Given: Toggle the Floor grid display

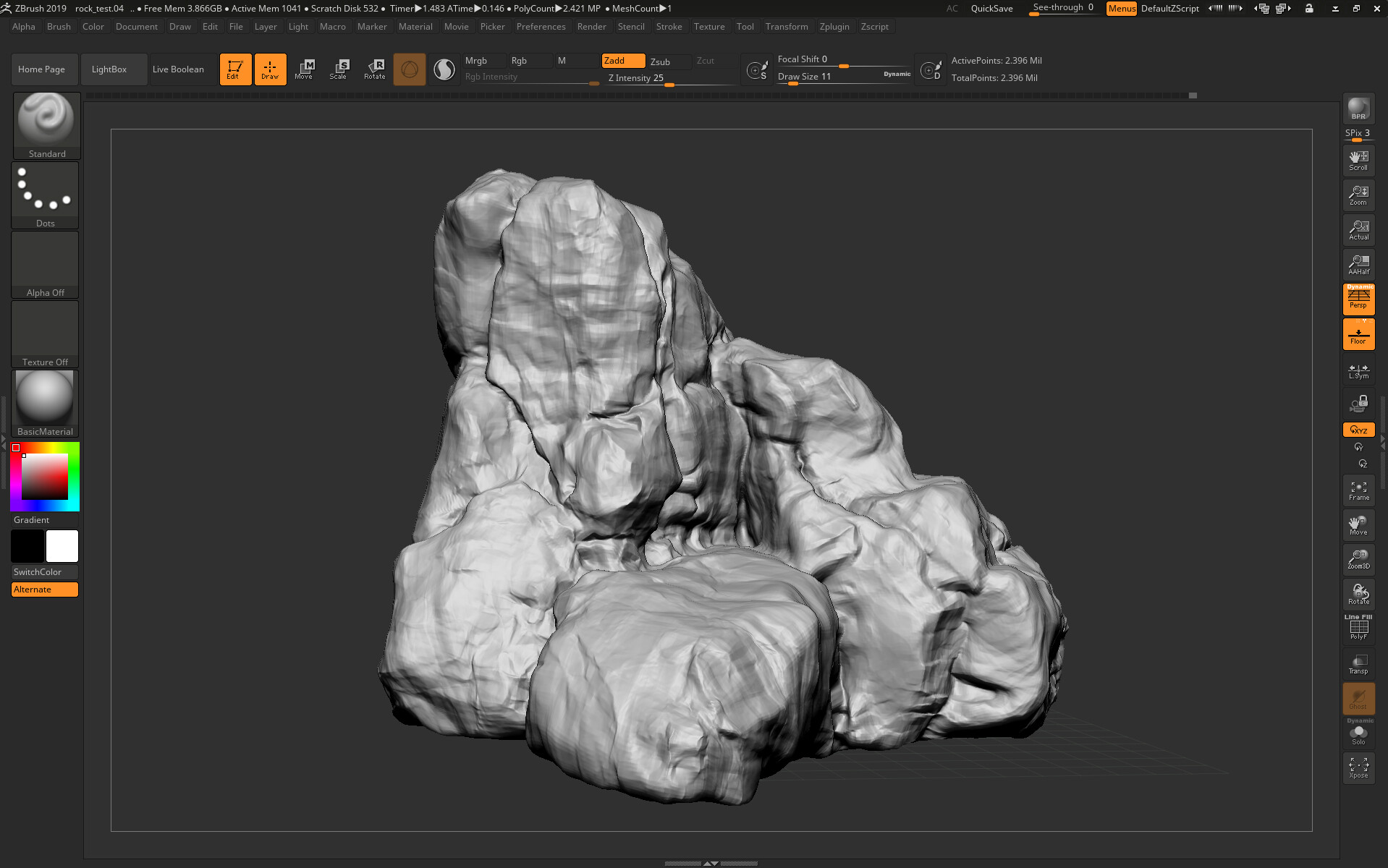Looking at the screenshot, I should (1358, 335).
